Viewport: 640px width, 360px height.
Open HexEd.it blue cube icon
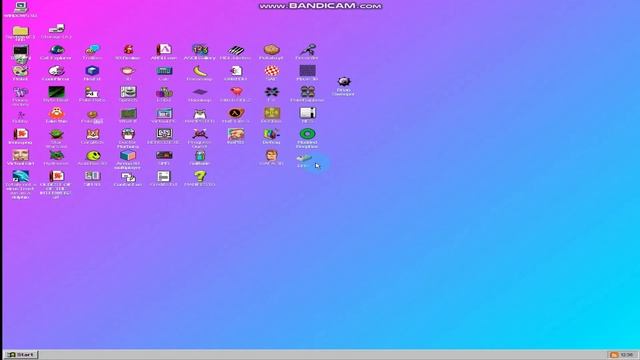click(92, 71)
